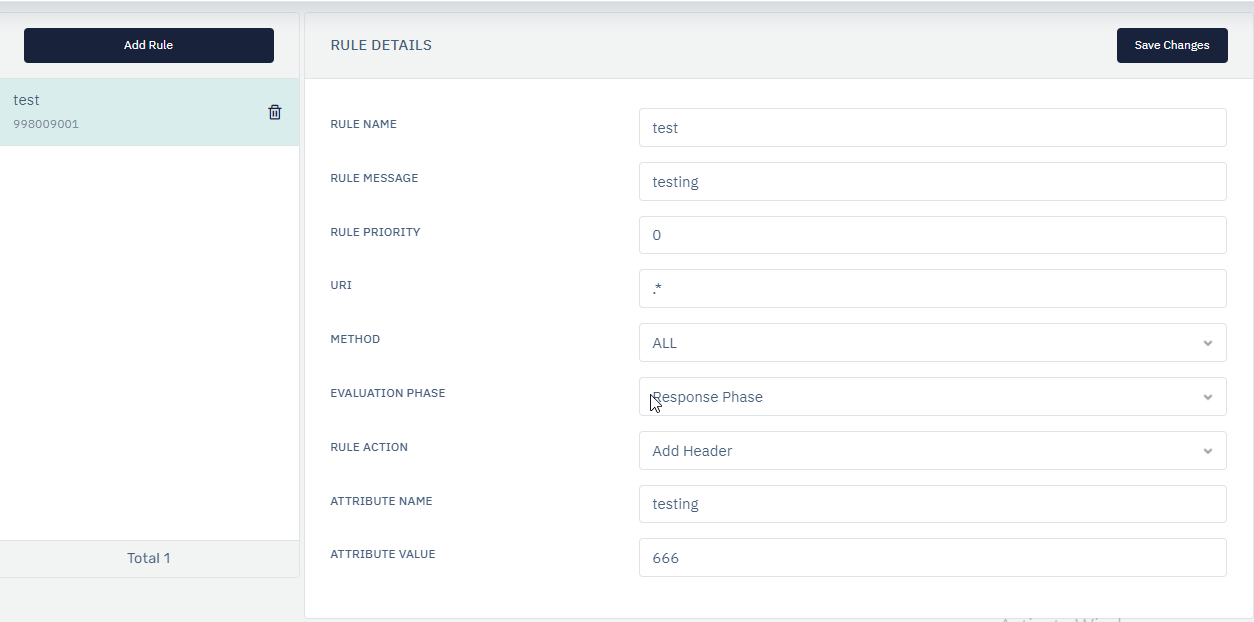Click into the URI input field

click(933, 288)
